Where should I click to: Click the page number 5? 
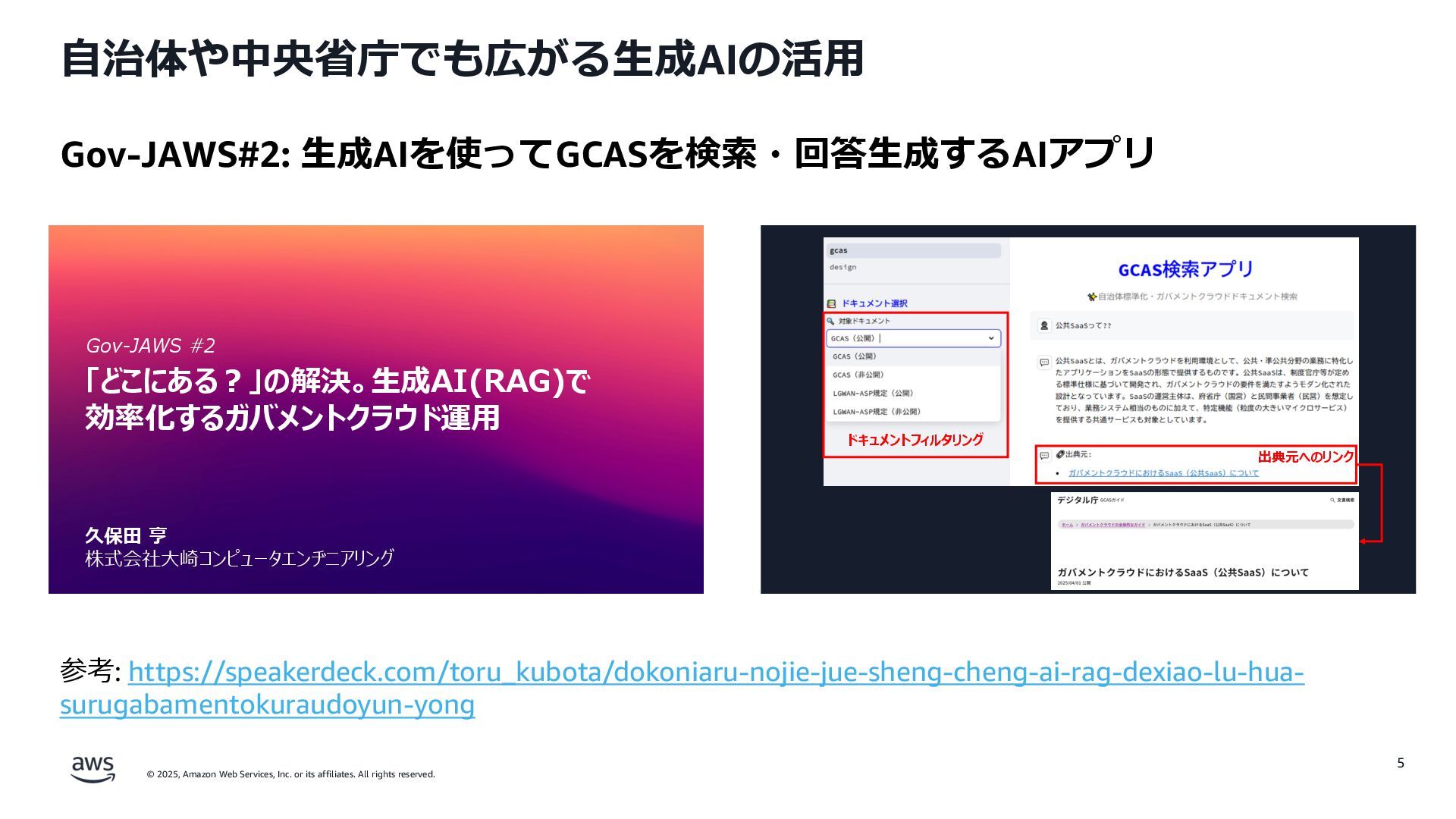tap(1401, 763)
